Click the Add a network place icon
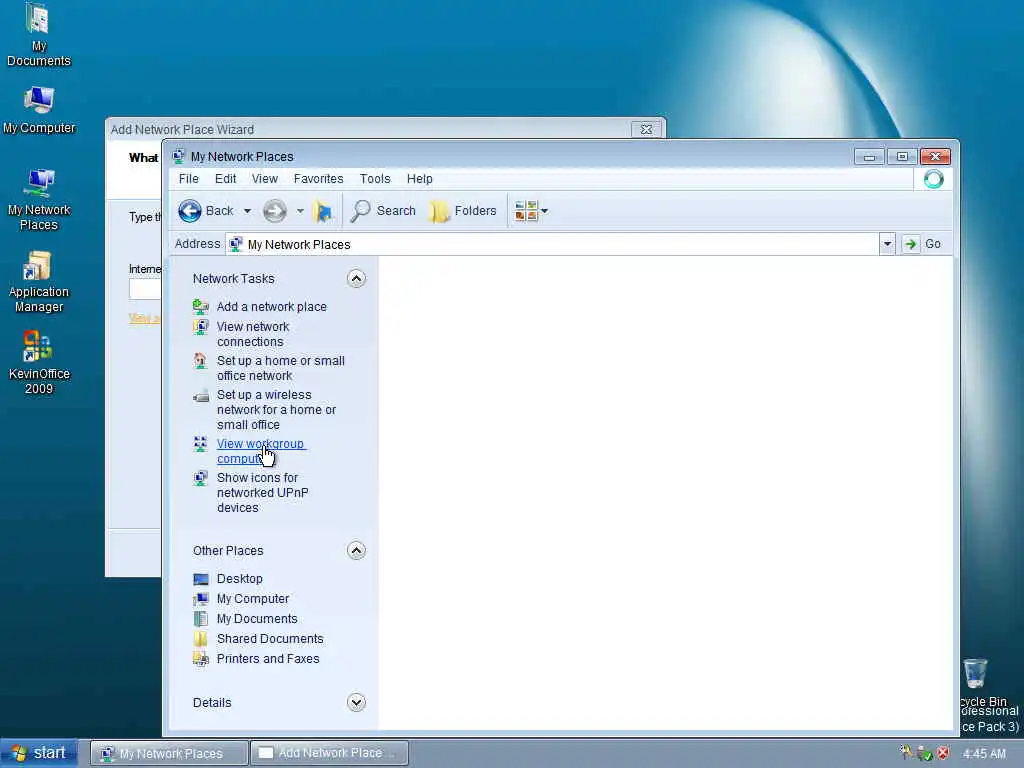Image resolution: width=1024 pixels, height=768 pixels. point(201,306)
